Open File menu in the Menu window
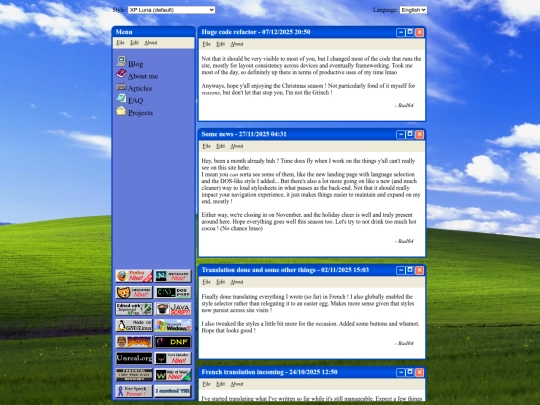Viewport: 540px width, 405px height. pos(120,43)
